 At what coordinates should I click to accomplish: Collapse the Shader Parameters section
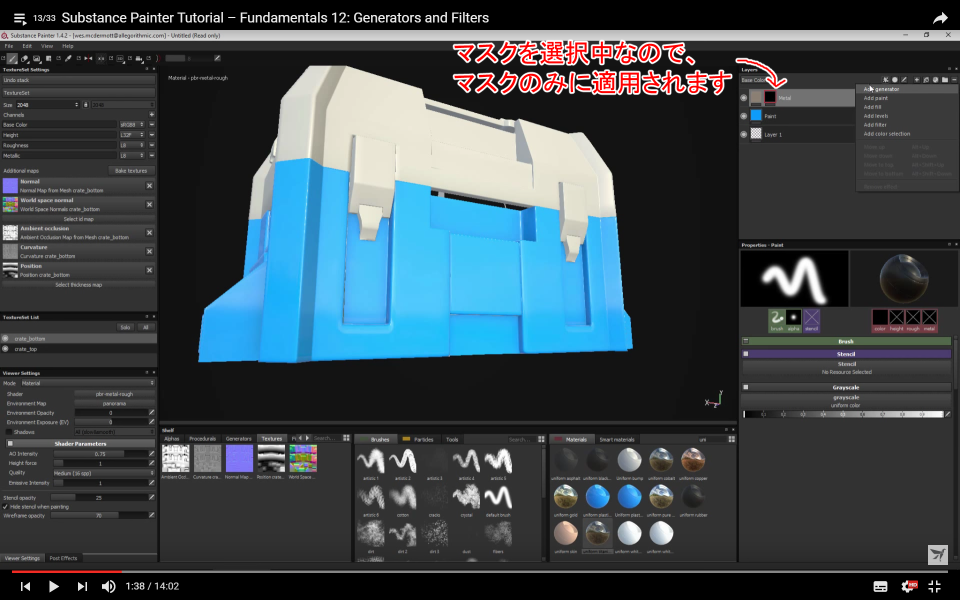(10, 443)
